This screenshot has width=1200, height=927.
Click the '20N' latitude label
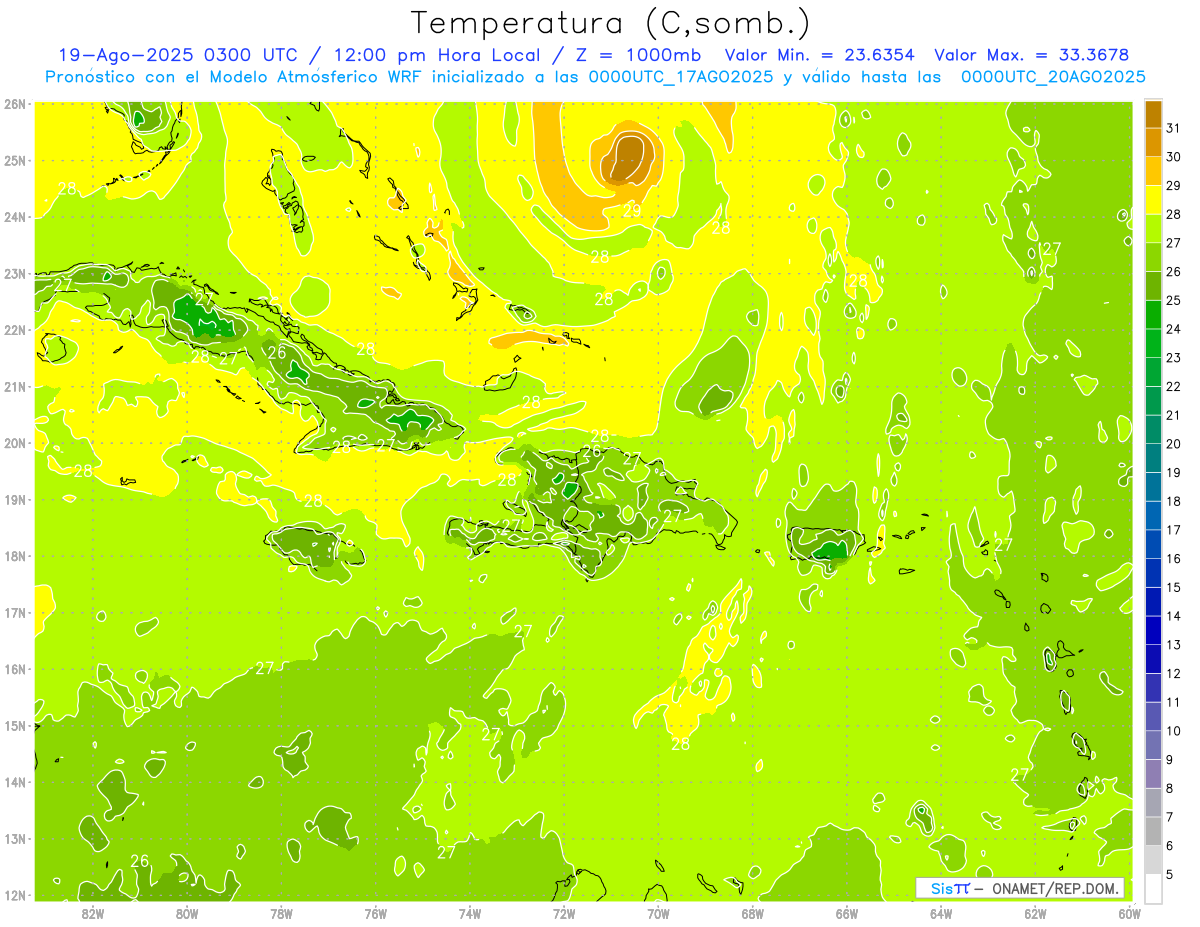click(x=15, y=443)
